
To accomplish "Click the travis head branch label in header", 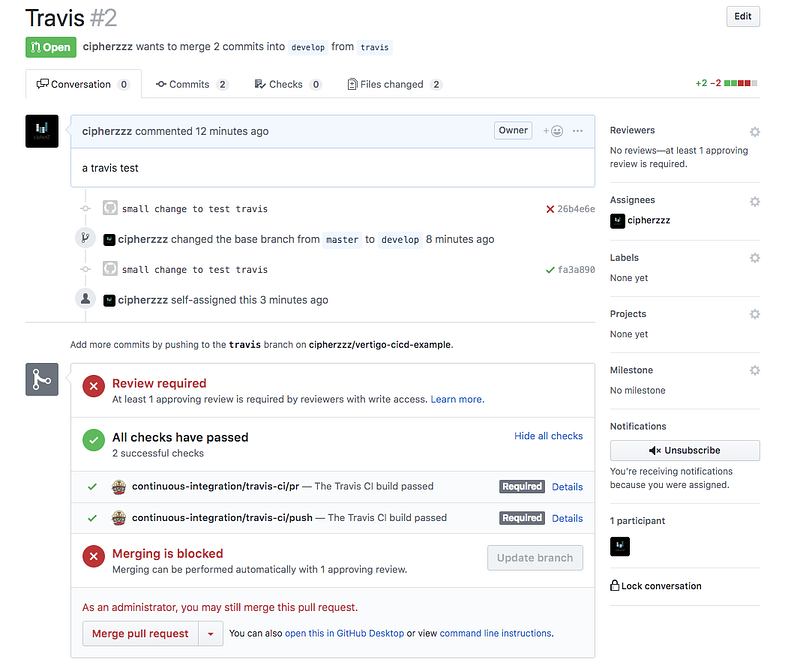I will 374,47.
